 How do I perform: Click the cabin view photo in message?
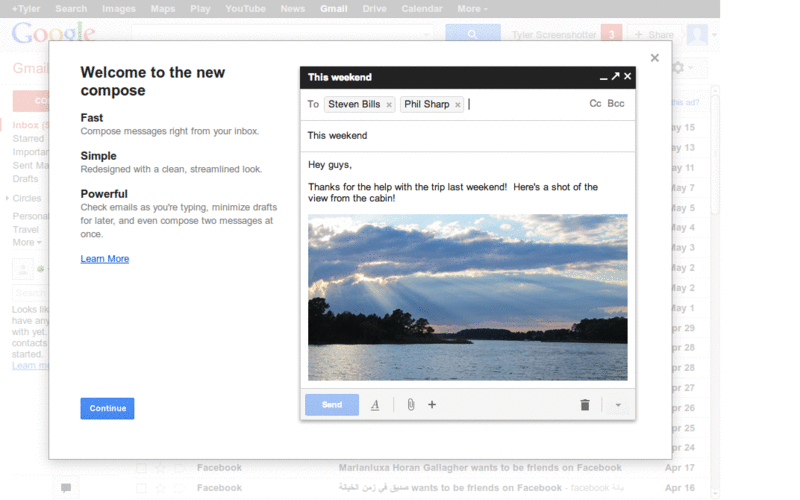[x=467, y=297]
